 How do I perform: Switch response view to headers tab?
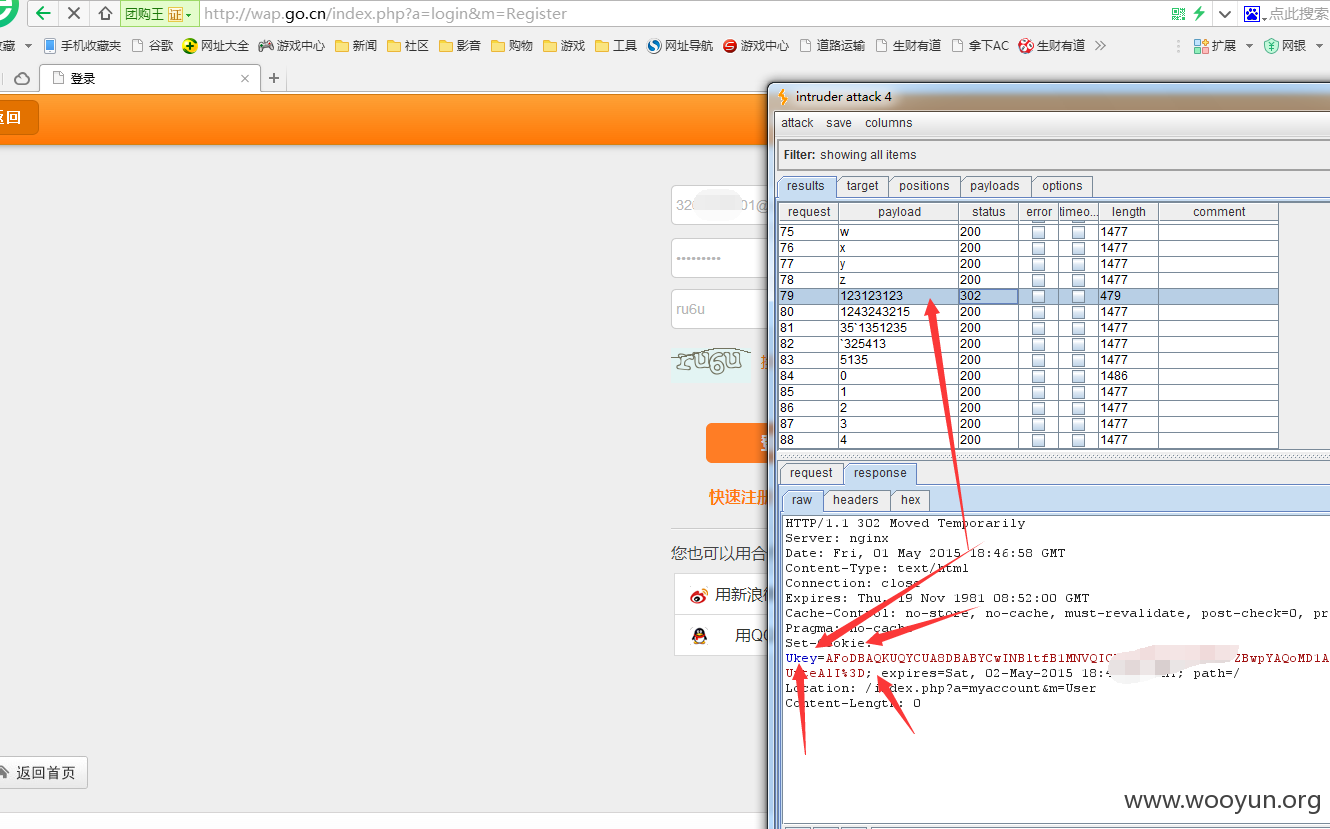[855, 500]
